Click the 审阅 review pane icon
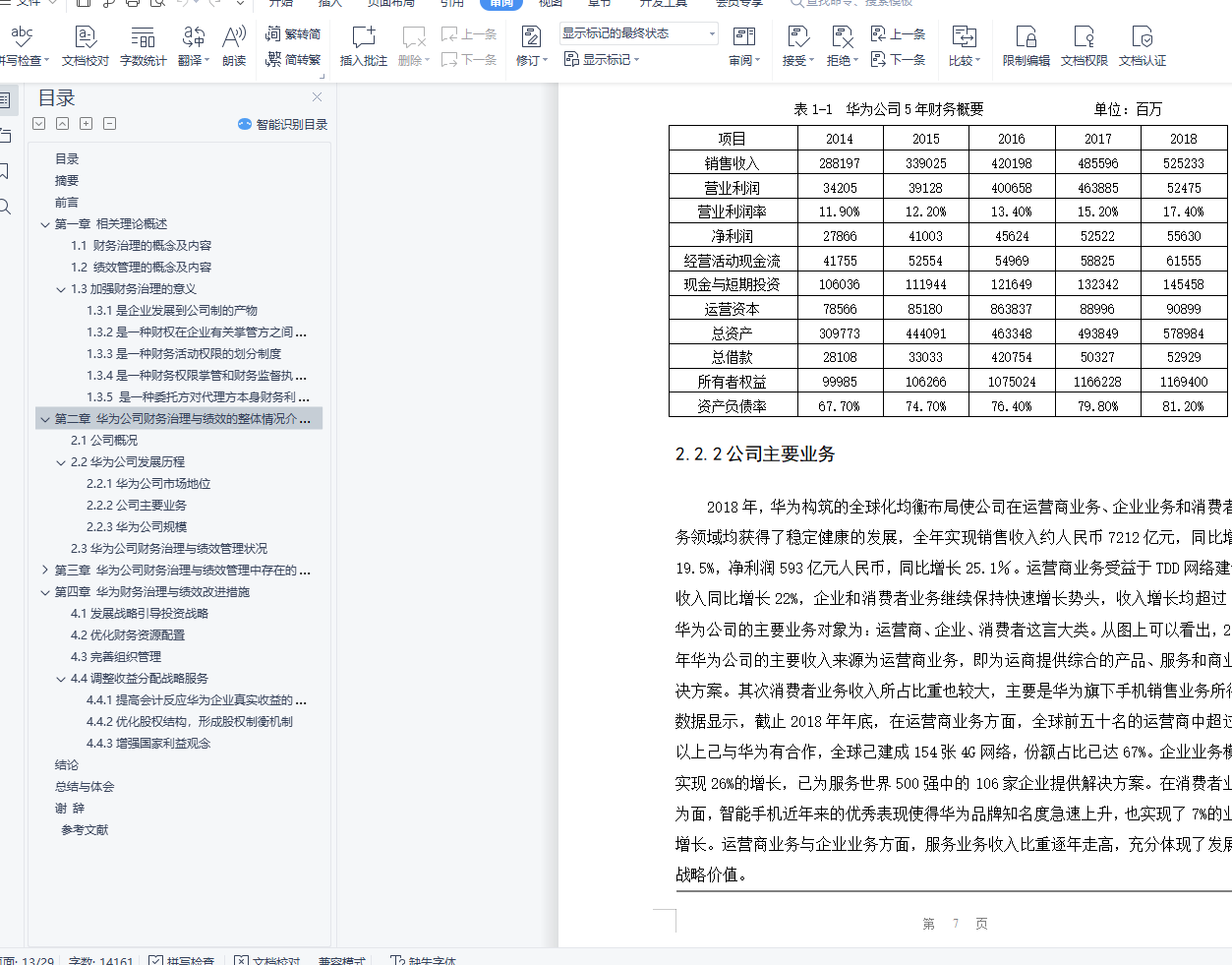1232x965 pixels. coord(744,37)
